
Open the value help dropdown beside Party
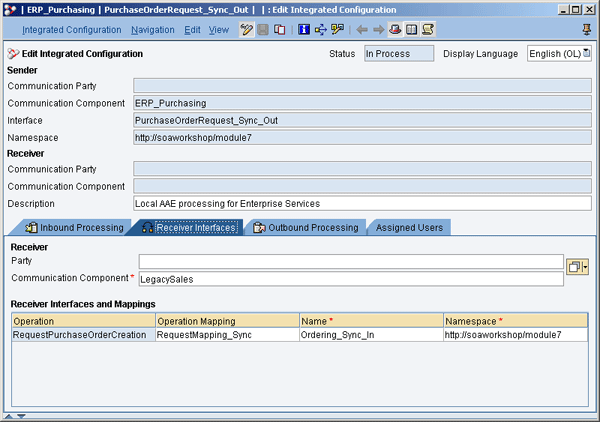[x=577, y=267]
